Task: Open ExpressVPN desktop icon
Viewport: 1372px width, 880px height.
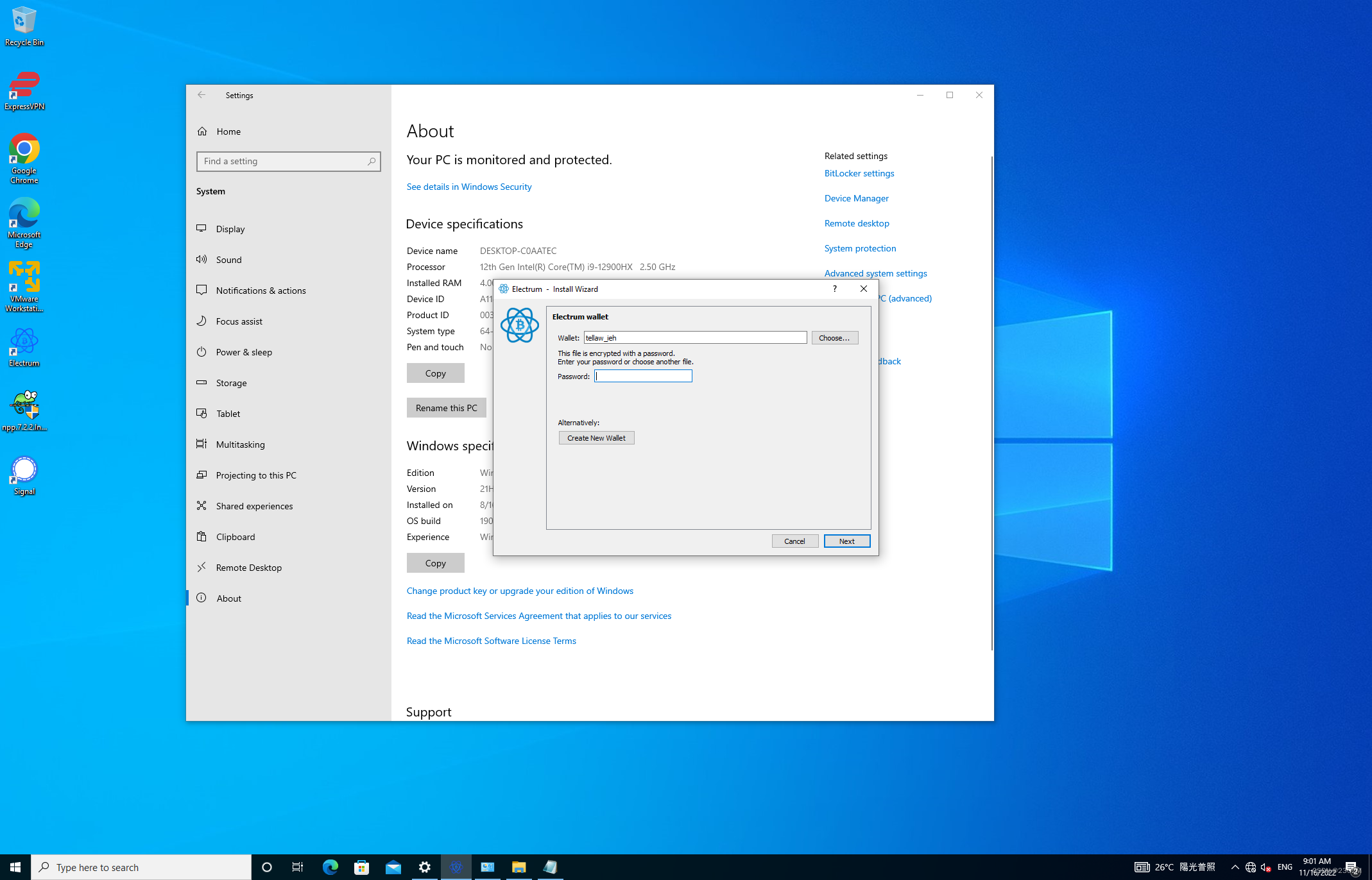Action: [x=24, y=90]
